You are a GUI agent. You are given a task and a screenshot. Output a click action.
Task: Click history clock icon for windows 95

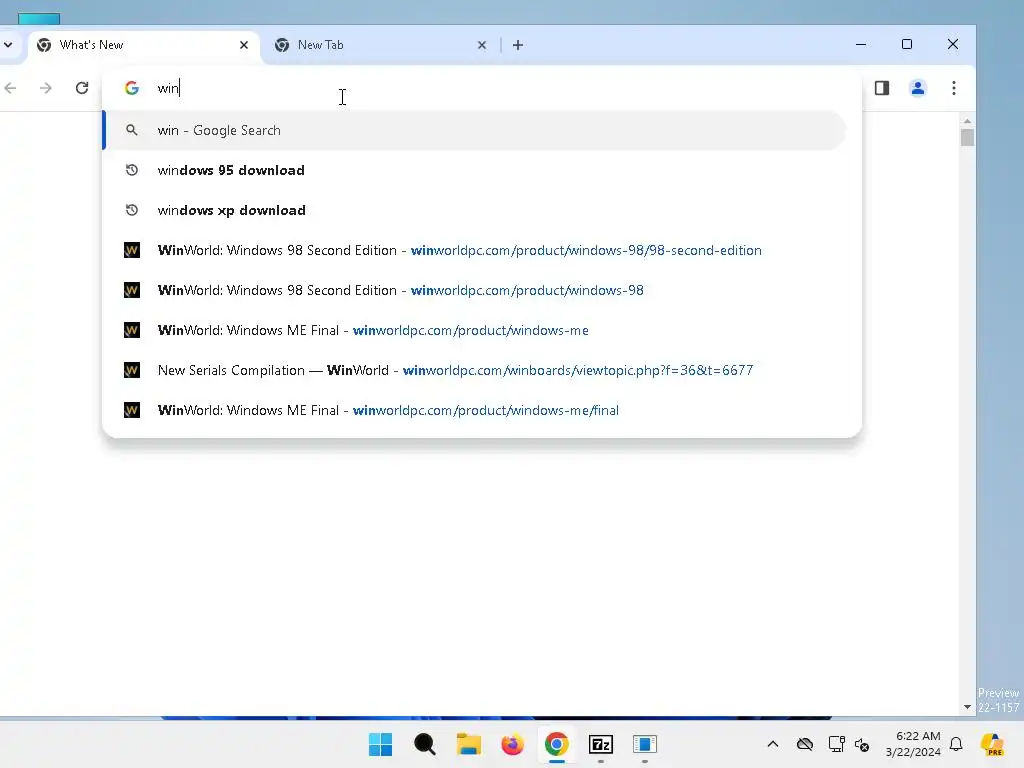132,170
